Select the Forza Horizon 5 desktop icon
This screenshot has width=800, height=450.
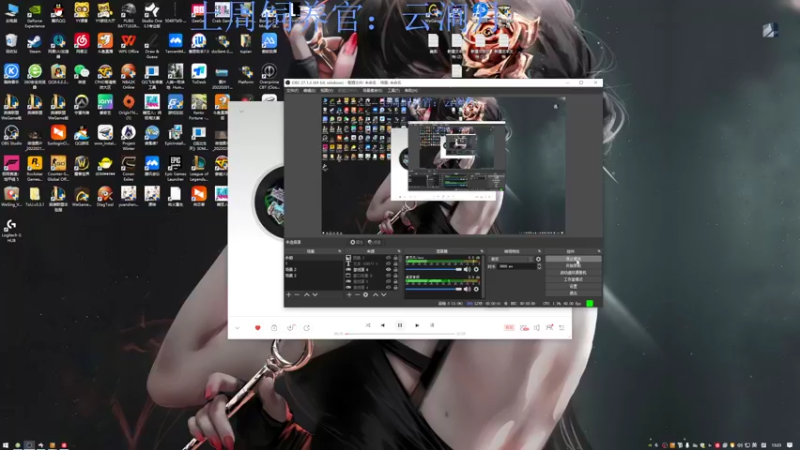click(11, 168)
